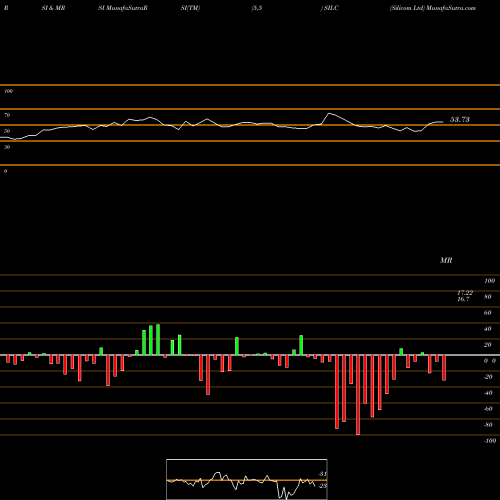The image size is (500, 500).
Task: Click the MR axis label "40"
Action: [488, 329]
